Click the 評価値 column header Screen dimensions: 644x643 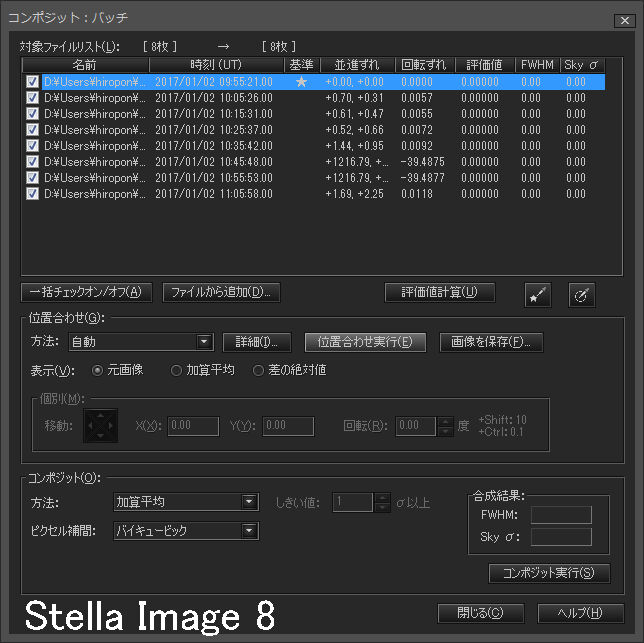click(x=485, y=65)
